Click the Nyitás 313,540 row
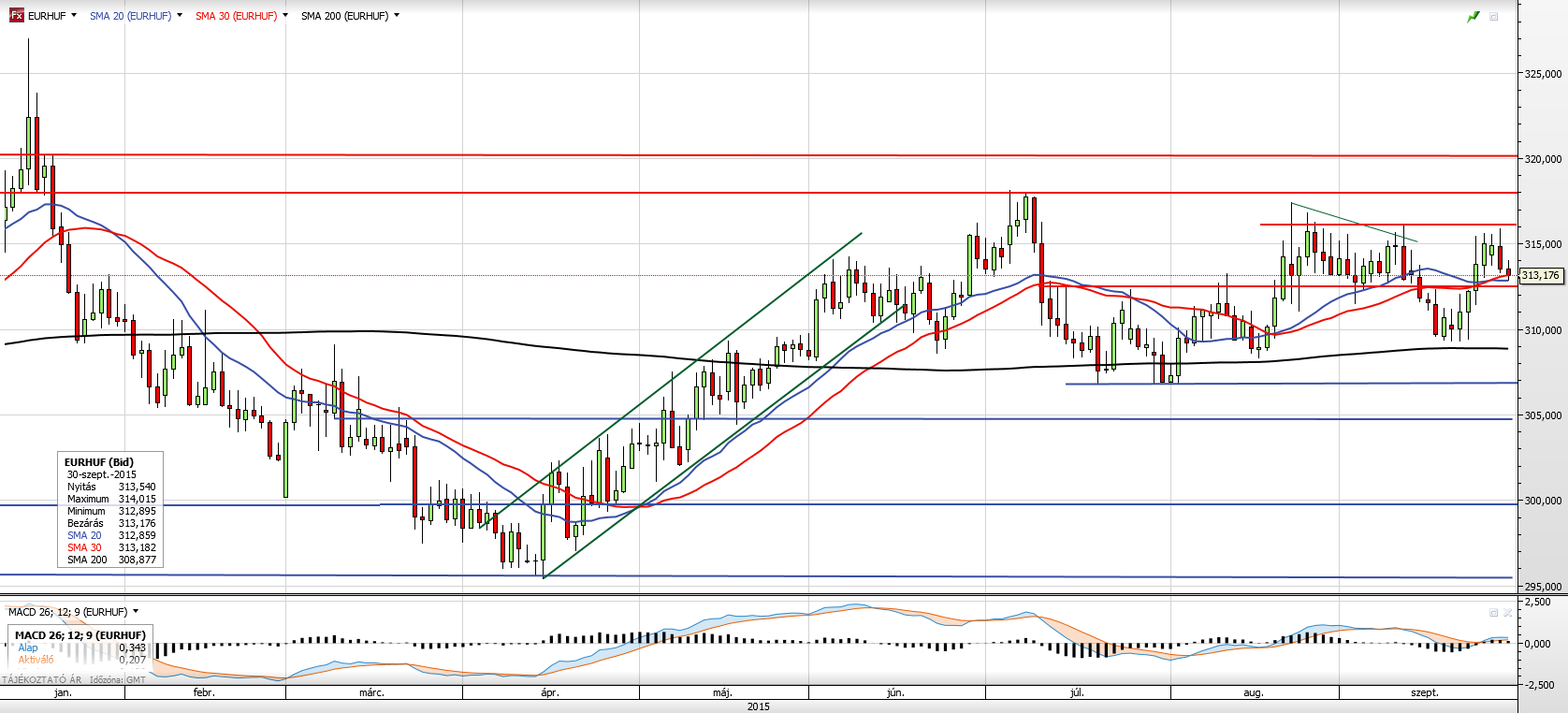The height and width of the screenshot is (713, 1568). (x=111, y=487)
